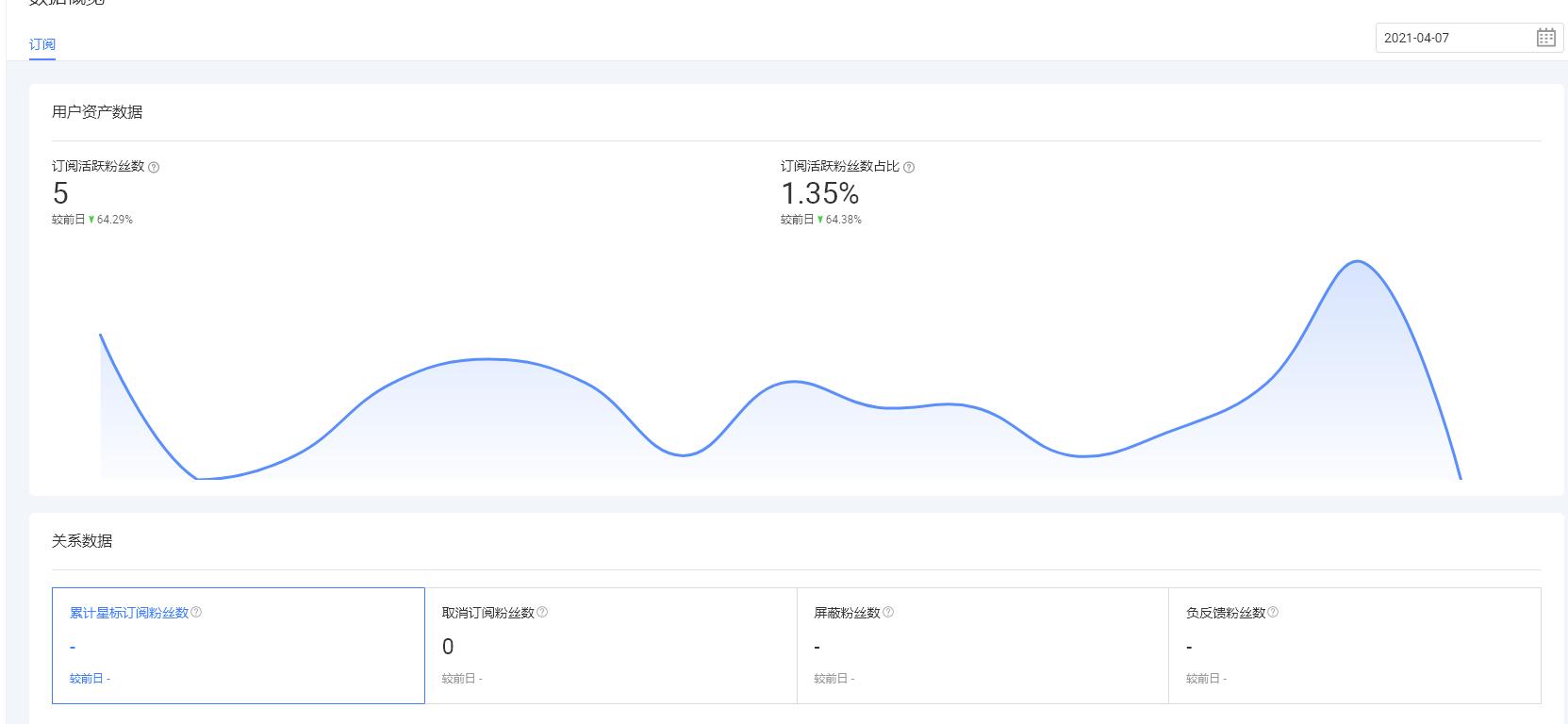
Task: Click the 用户资产数据 section heading
Action: point(97,112)
